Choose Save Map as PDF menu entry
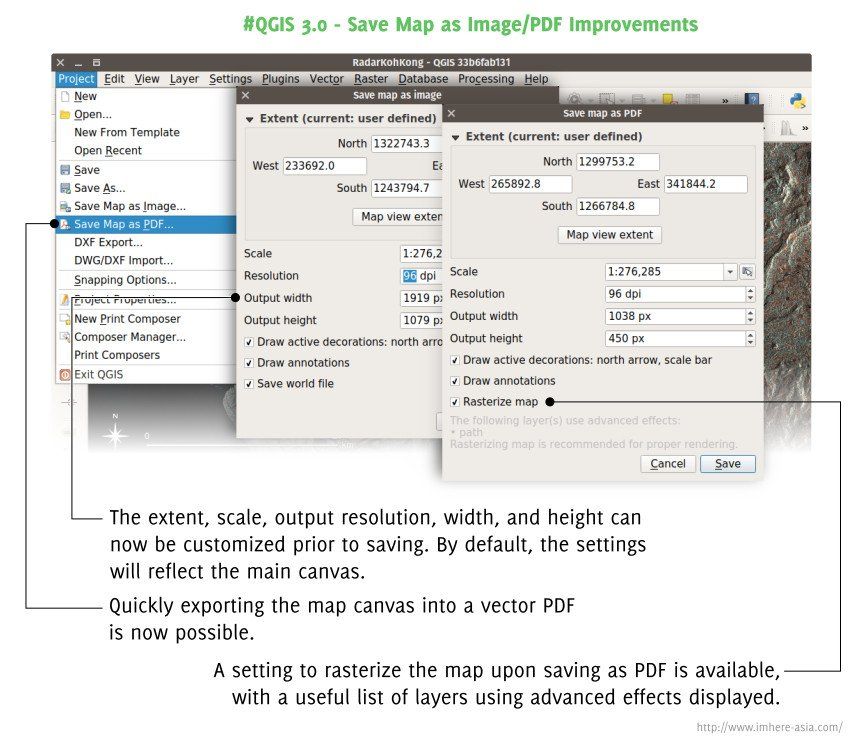The image size is (860, 743). (x=123, y=225)
